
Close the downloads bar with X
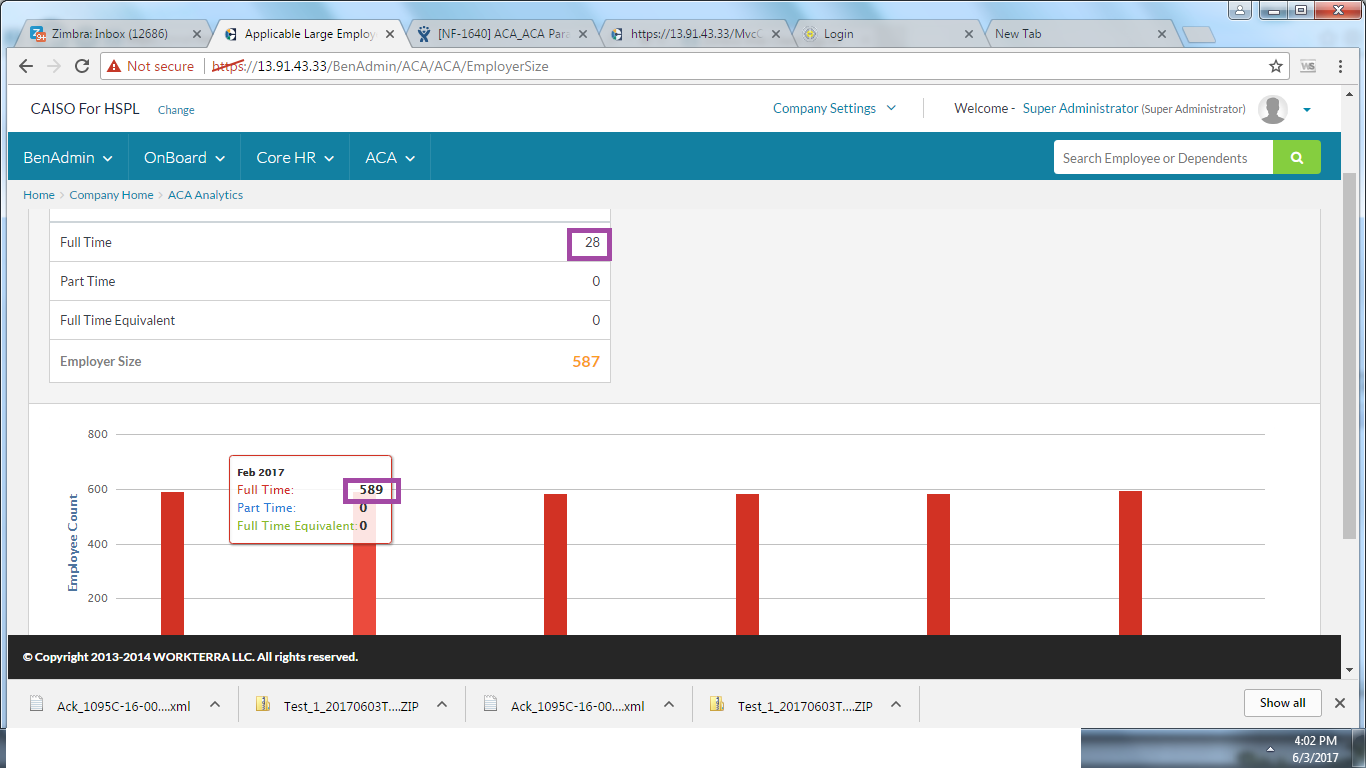click(x=1340, y=703)
